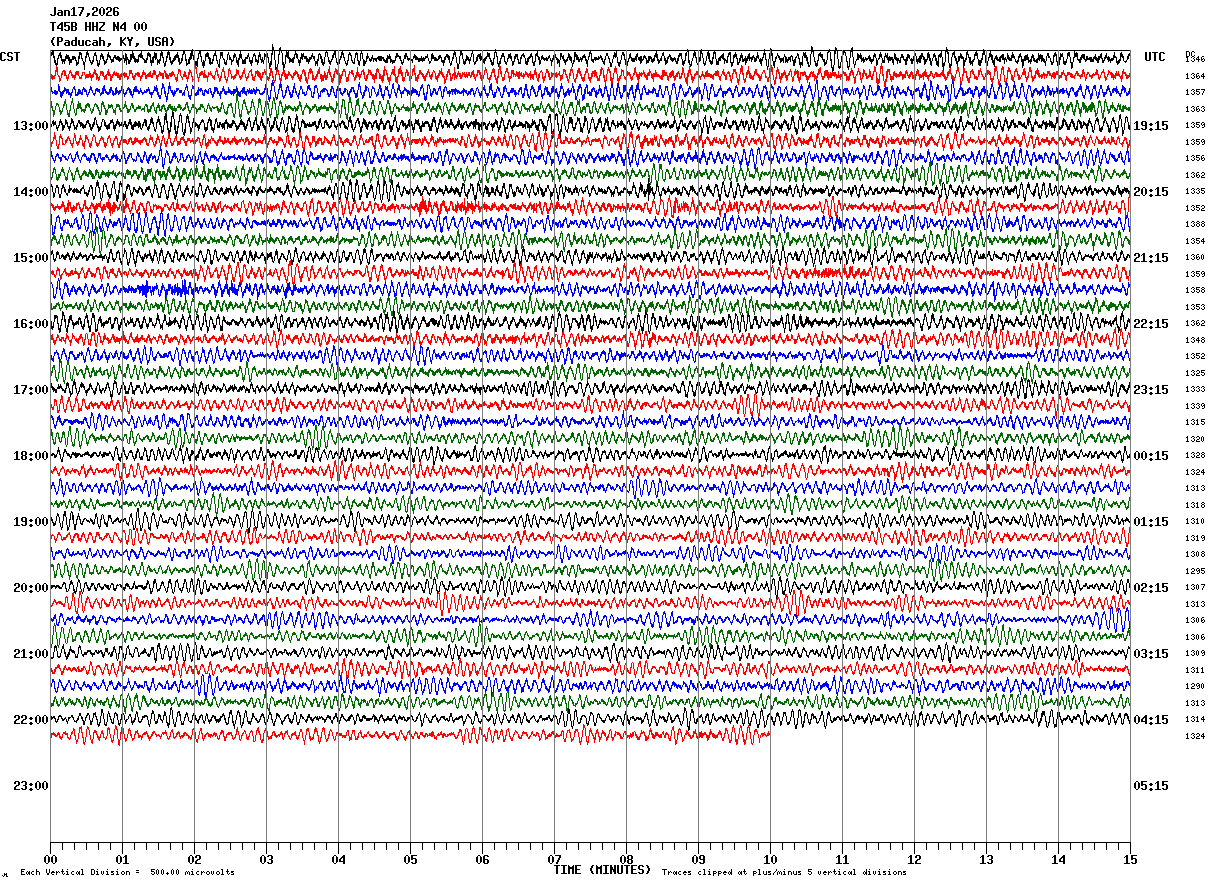Viewport: 1210px width, 886px height.
Task: Select the 23:00 CST time label
Action: (31, 786)
